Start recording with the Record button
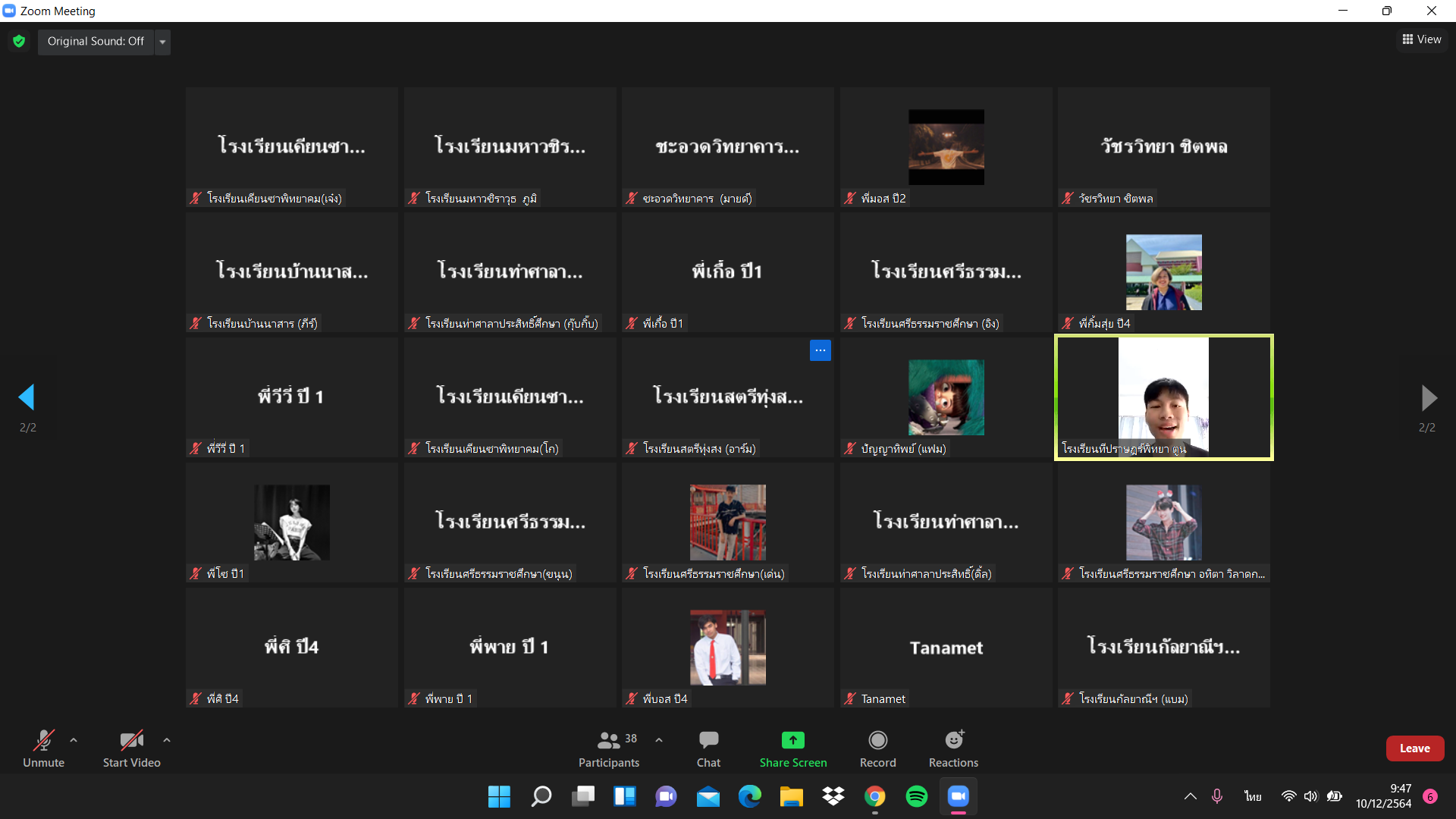 [877, 748]
